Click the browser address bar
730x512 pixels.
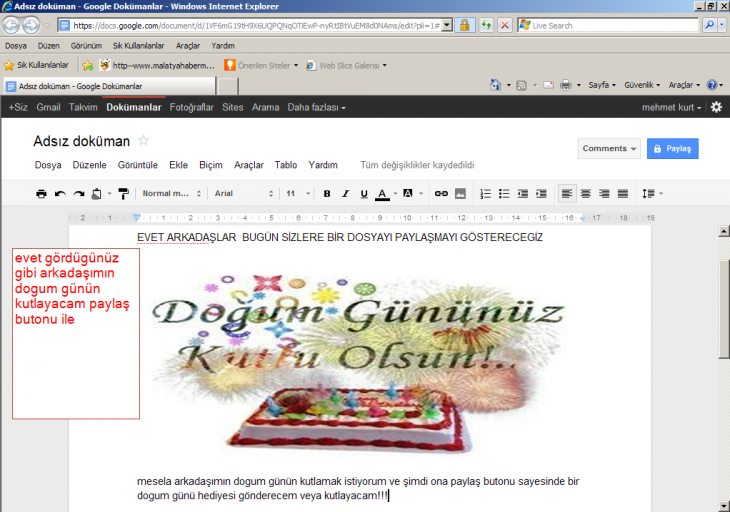point(255,26)
